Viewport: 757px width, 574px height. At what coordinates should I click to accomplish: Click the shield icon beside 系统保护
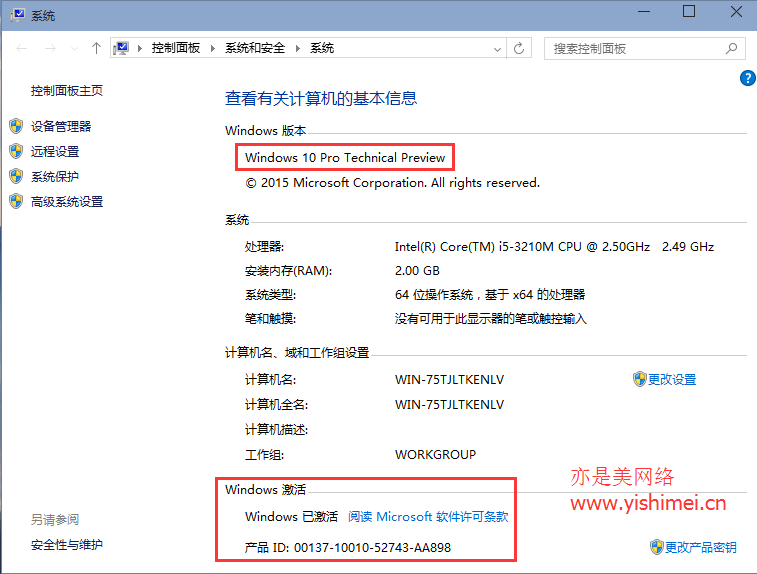point(16,176)
